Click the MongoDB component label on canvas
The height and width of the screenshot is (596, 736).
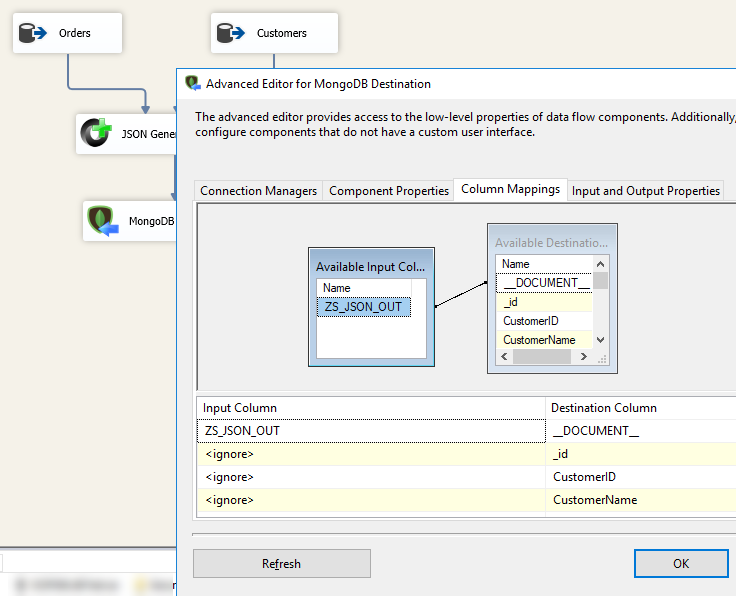[x=151, y=221]
